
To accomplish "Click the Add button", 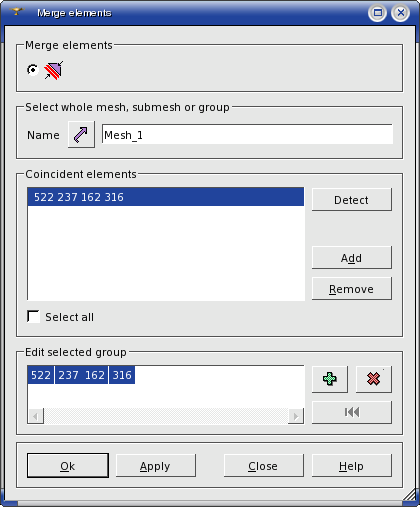I will tap(352, 257).
